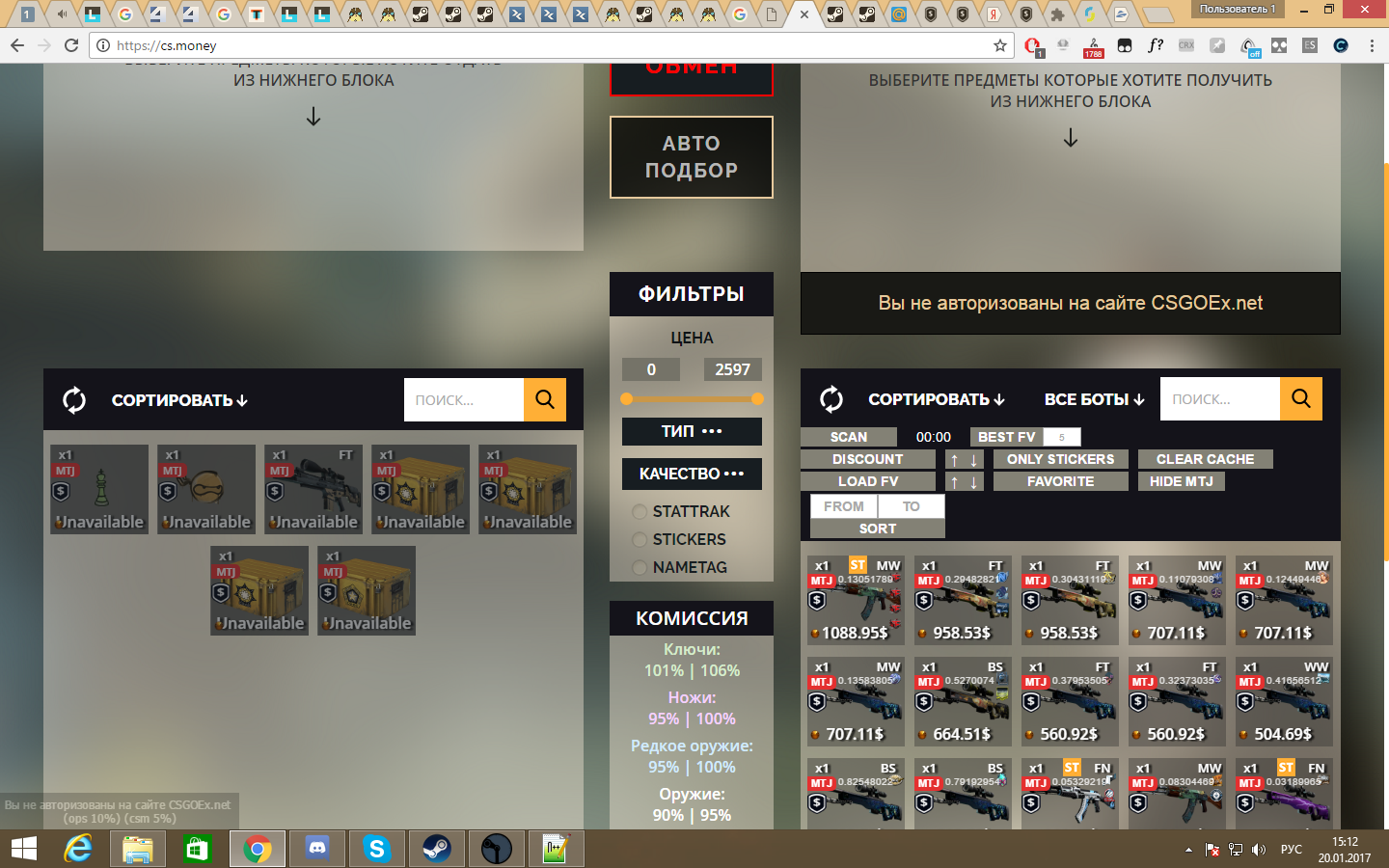Switch to the first pinned browser tab

point(27,14)
